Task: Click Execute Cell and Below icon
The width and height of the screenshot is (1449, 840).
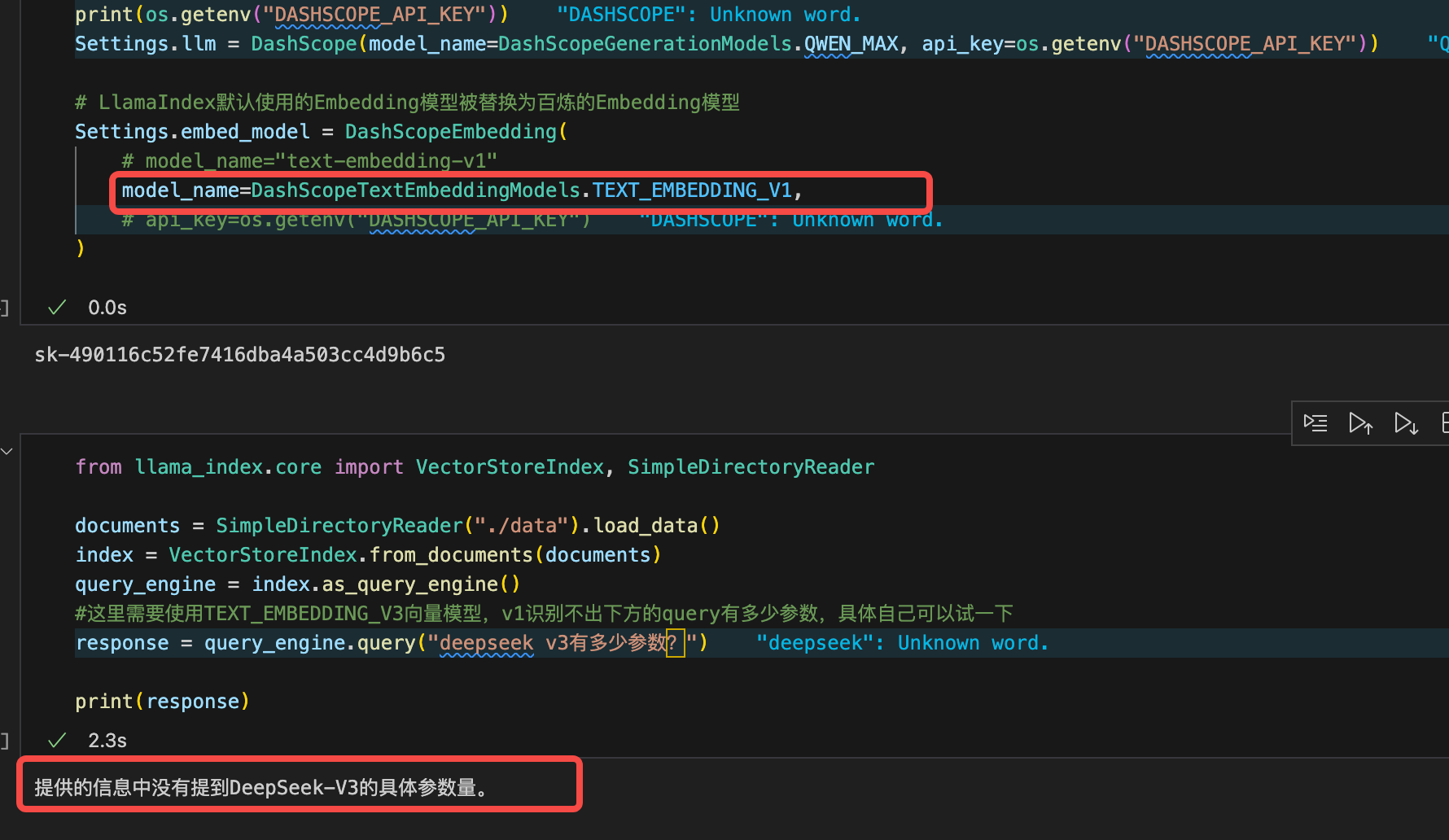Action: tap(1406, 423)
